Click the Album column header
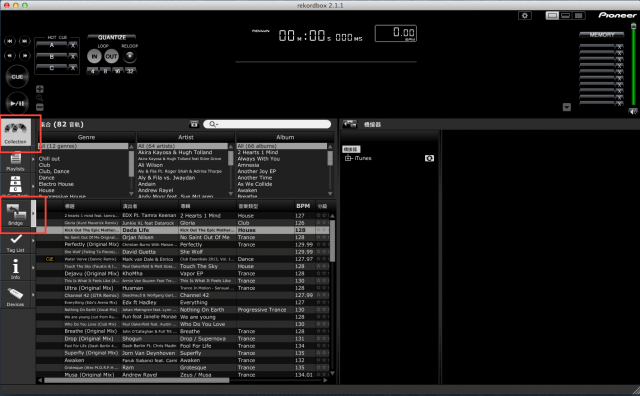Image resolution: width=640 pixels, height=396 pixels. [285, 137]
